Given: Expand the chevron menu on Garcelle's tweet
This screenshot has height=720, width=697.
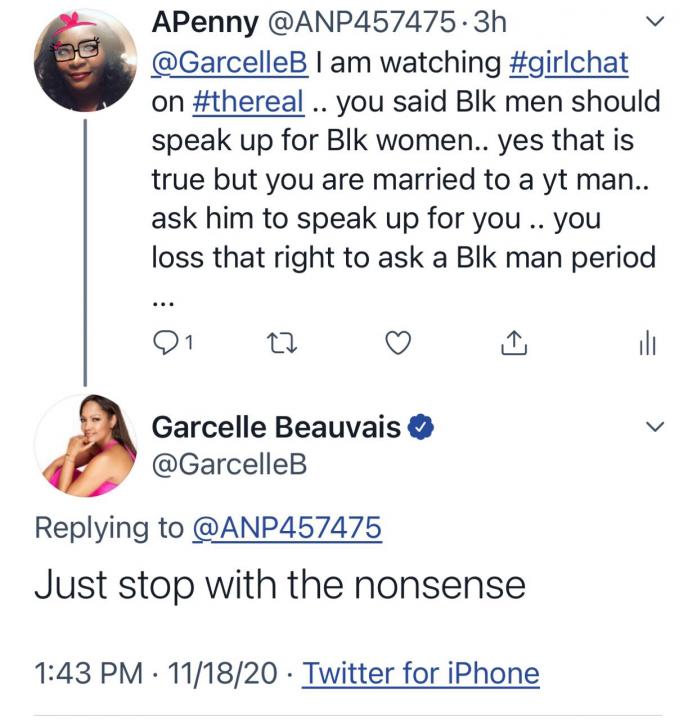Looking at the screenshot, I should coord(655,428).
